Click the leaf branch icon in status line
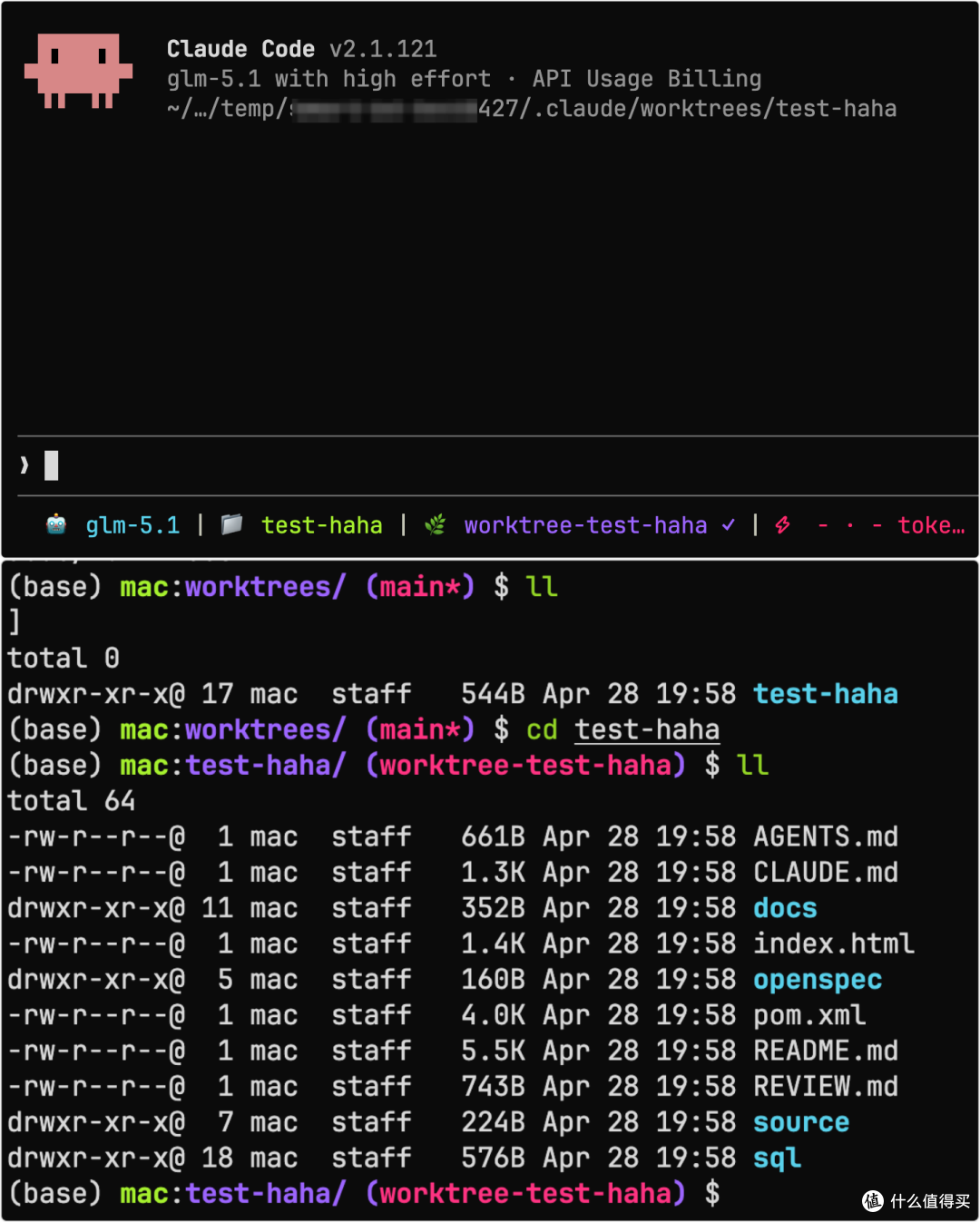Screen dimensions: 980x1222 [x=436, y=524]
